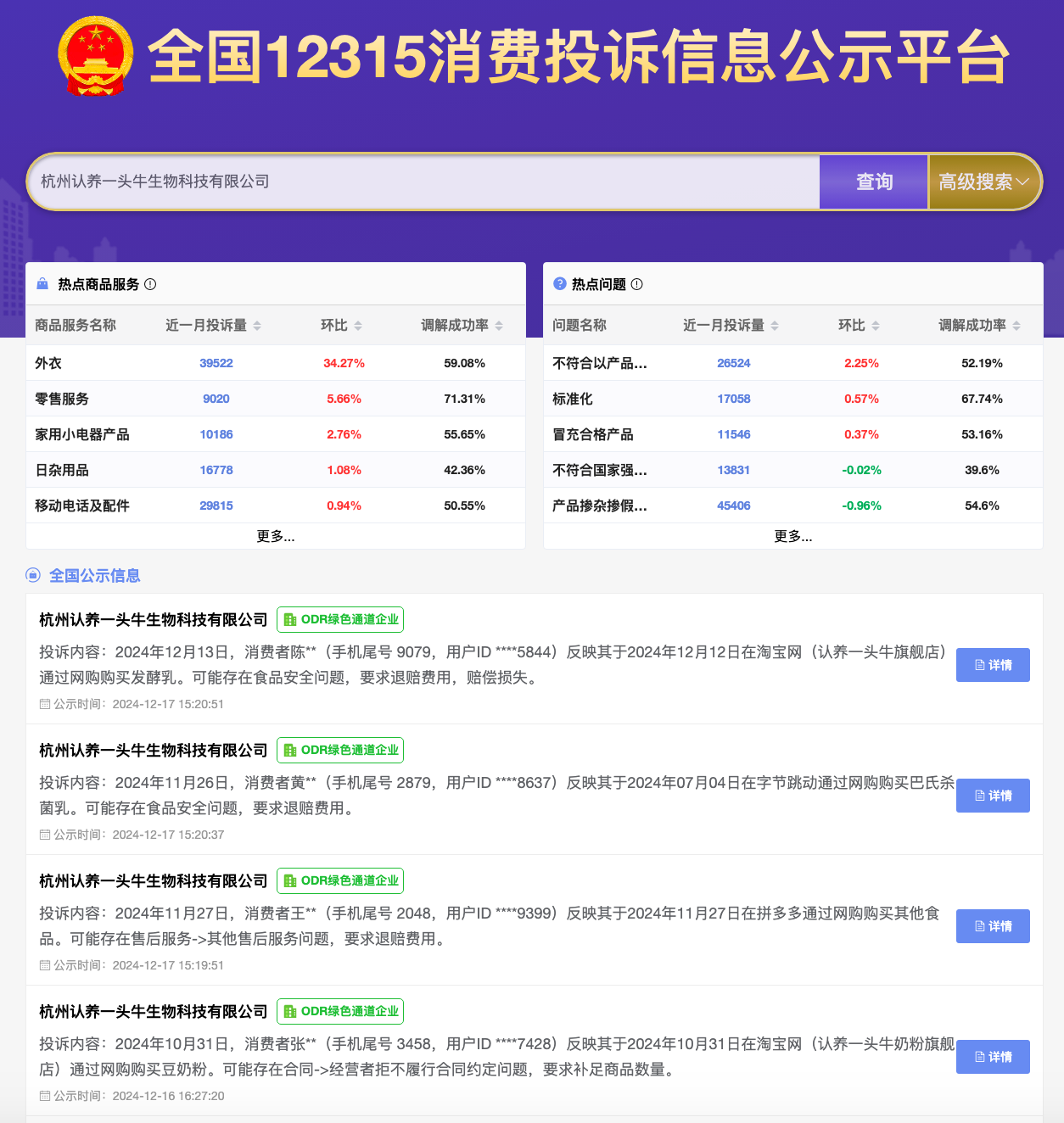Open the 零售服务 row
Image resolution: width=1064 pixels, height=1123 pixels.
[276, 399]
